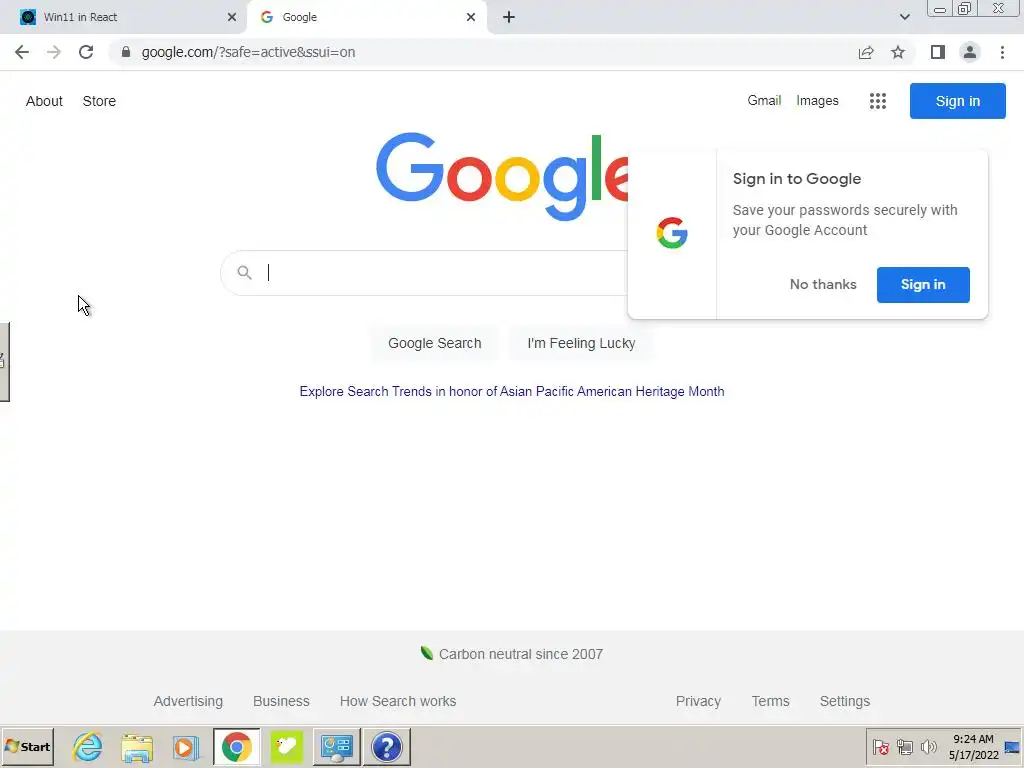
Task: Expand the tab search chevron
Action: pyautogui.click(x=904, y=17)
